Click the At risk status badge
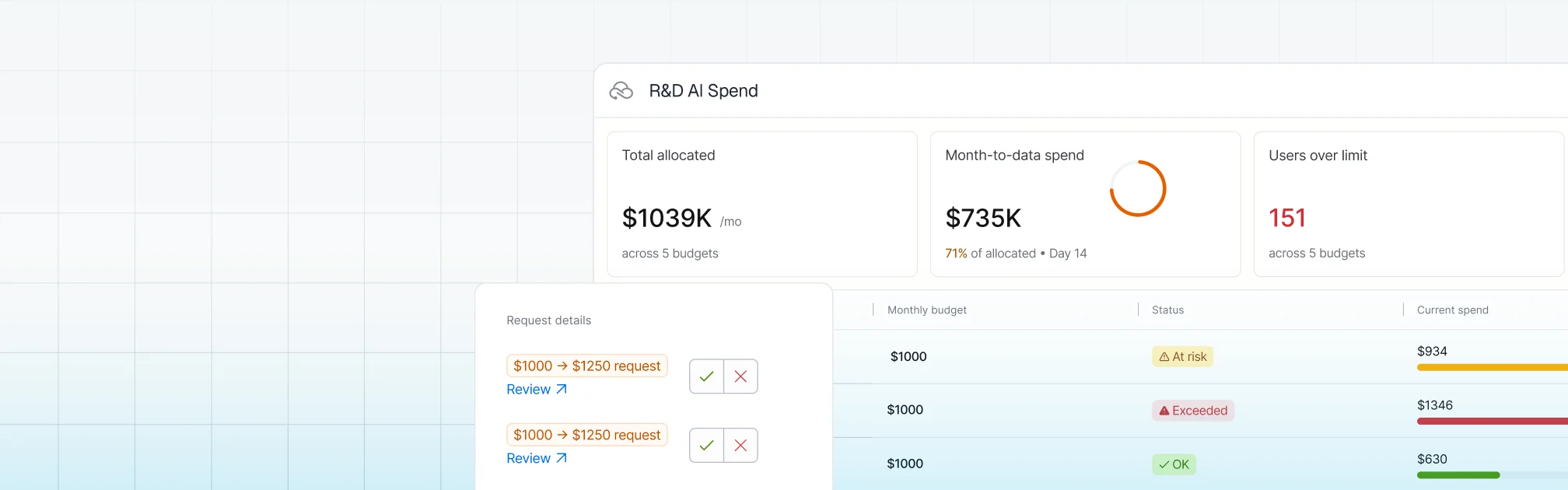 coord(1182,357)
